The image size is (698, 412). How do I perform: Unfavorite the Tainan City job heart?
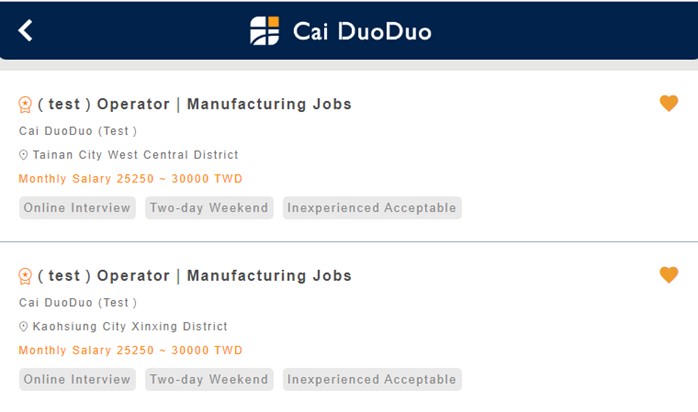tap(669, 103)
